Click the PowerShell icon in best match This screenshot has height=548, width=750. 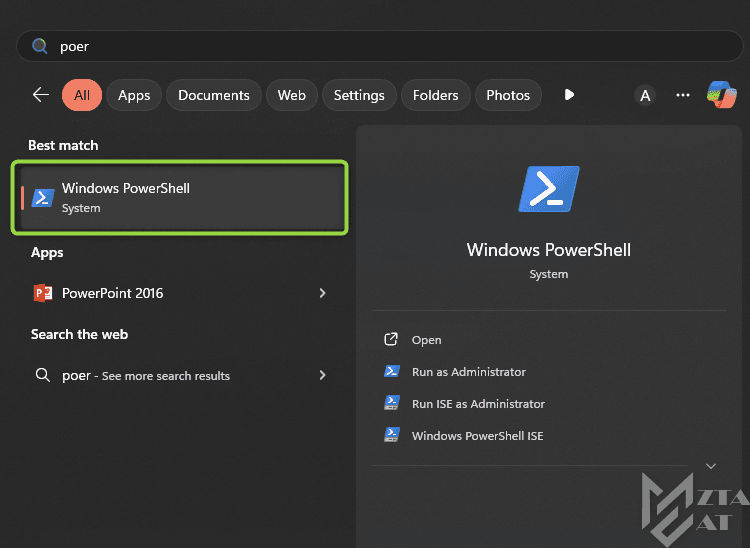click(x=43, y=197)
